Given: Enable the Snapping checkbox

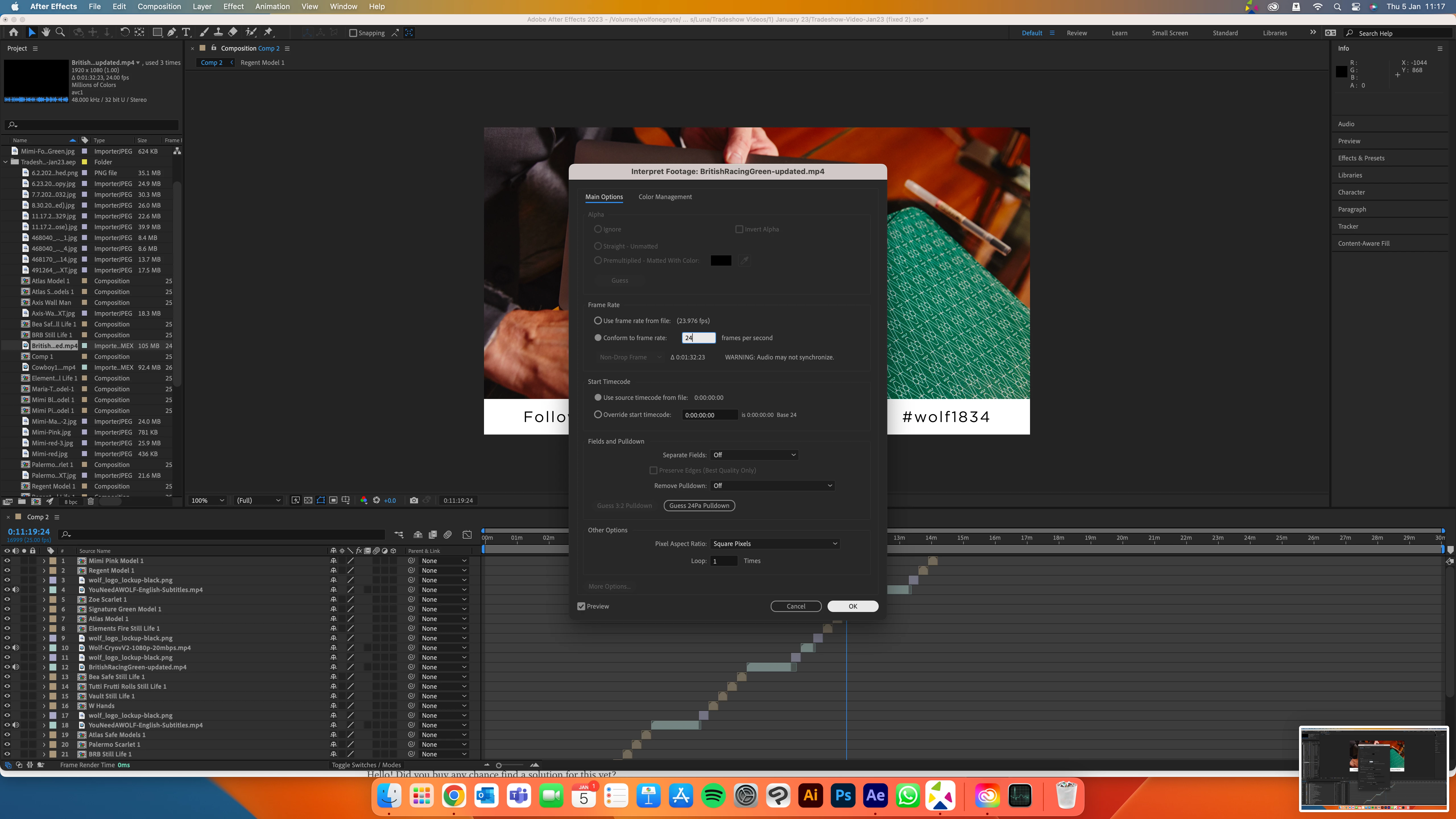Looking at the screenshot, I should point(353,33).
